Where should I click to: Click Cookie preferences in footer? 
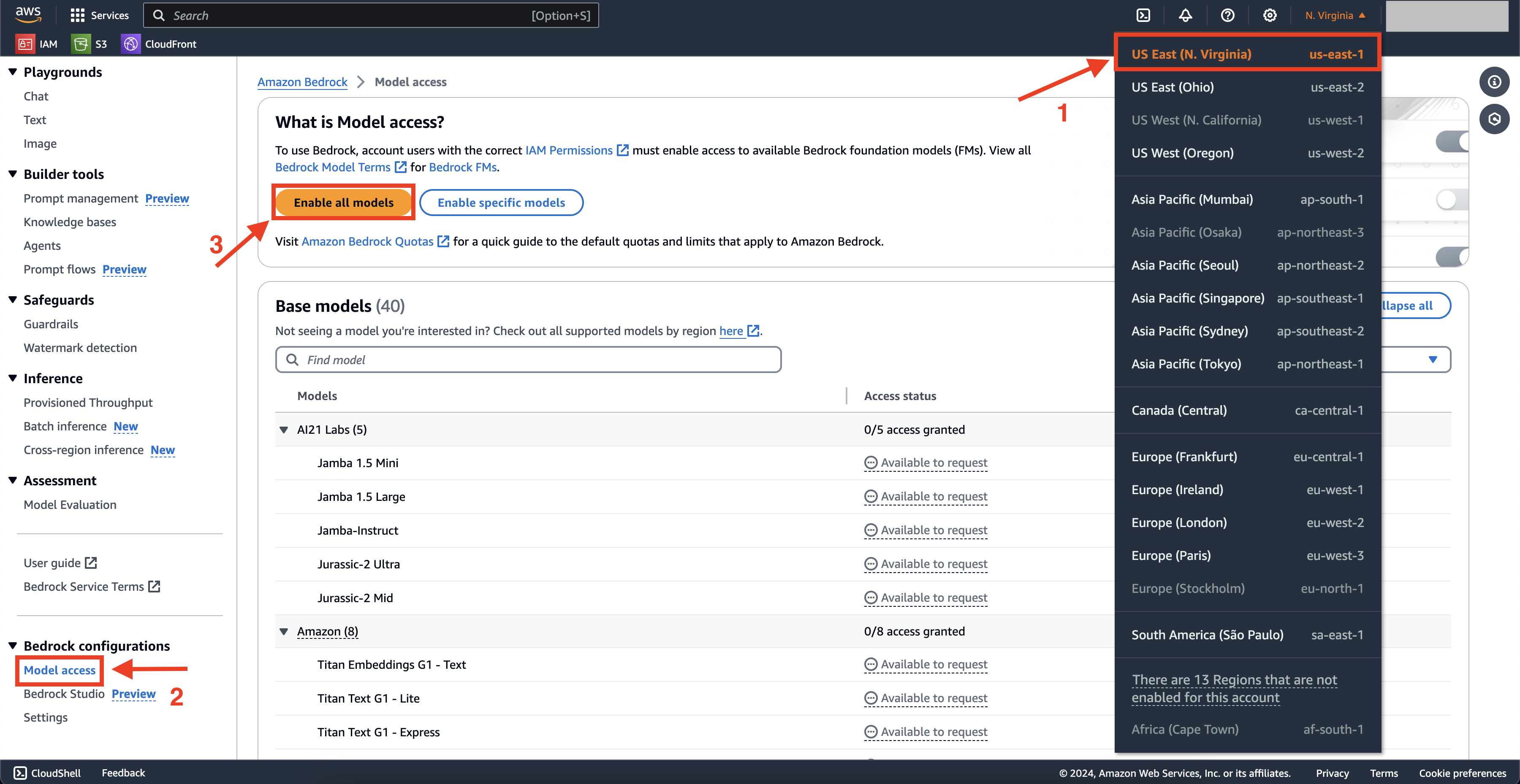(1462, 773)
